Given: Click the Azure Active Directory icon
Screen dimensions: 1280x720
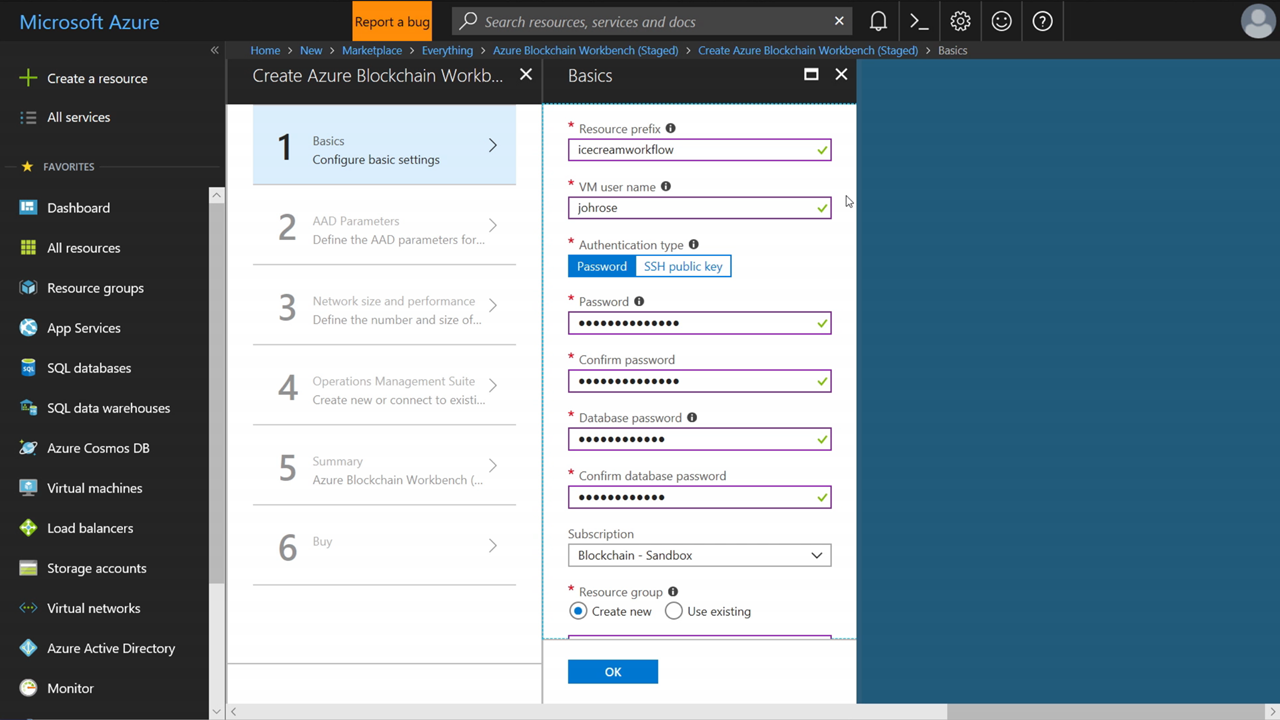Looking at the screenshot, I should click(28, 648).
